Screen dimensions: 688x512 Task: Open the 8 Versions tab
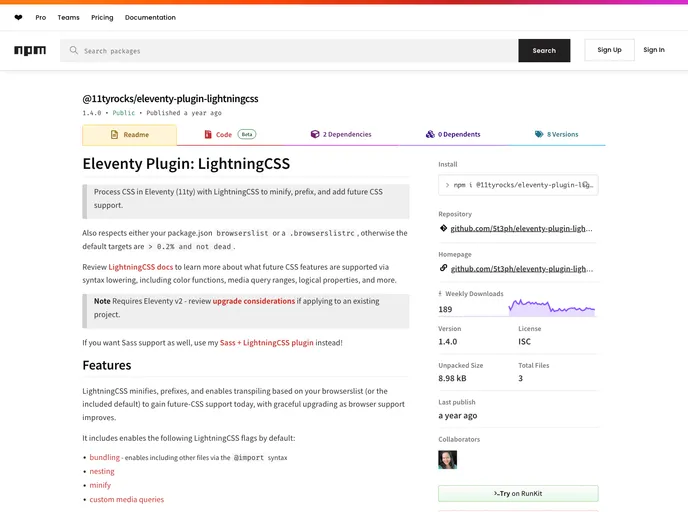point(556,134)
